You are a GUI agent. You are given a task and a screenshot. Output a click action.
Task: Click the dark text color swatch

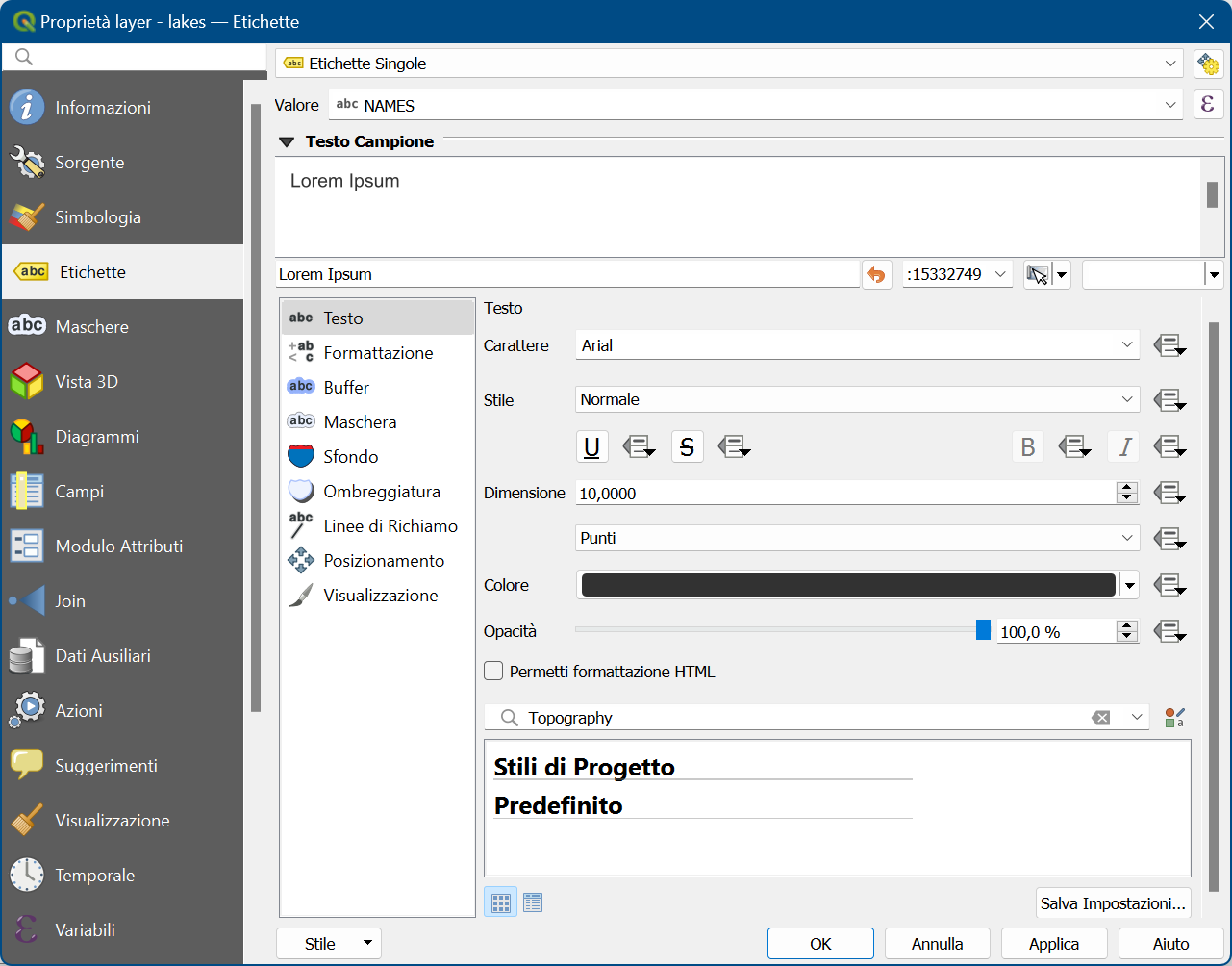point(848,585)
